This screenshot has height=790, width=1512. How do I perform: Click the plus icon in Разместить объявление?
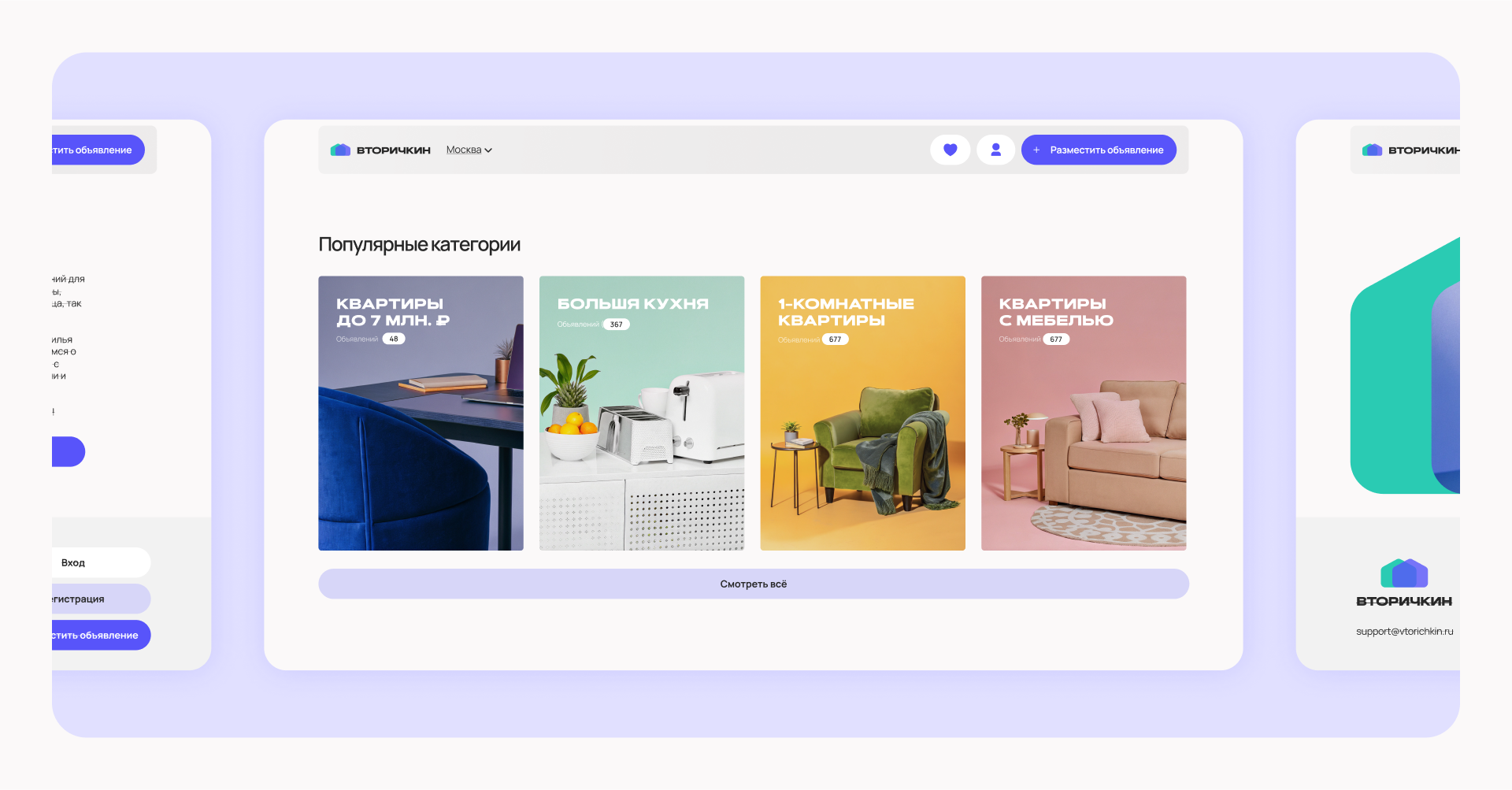[1036, 150]
